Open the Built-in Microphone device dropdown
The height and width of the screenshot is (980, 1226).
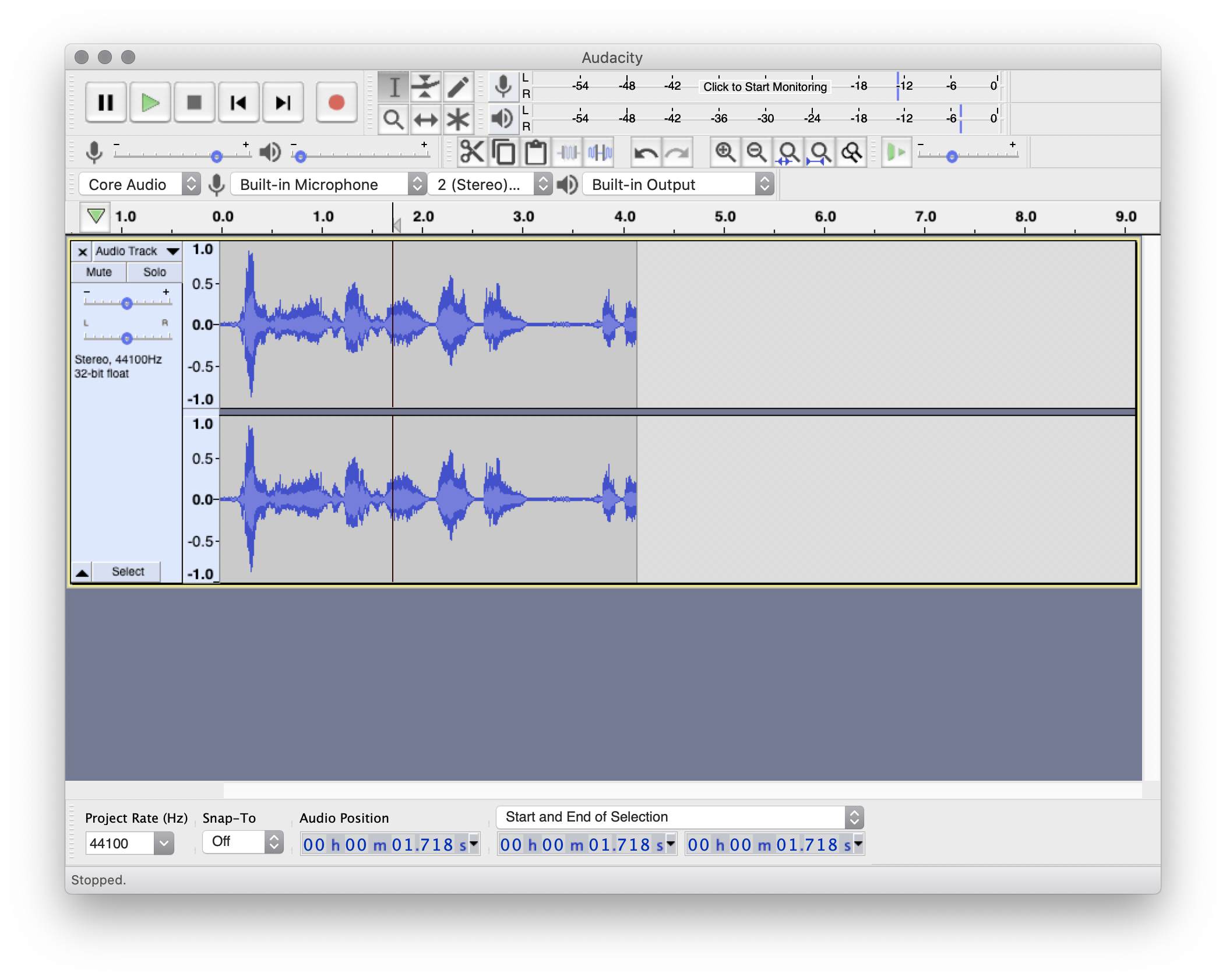[x=328, y=185]
